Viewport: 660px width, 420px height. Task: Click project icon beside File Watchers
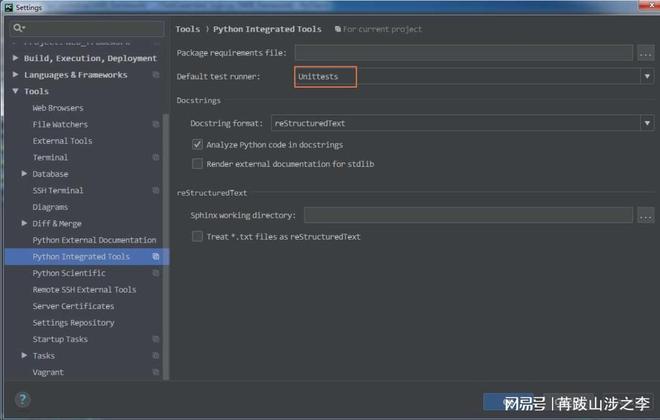pyautogui.click(x=156, y=124)
